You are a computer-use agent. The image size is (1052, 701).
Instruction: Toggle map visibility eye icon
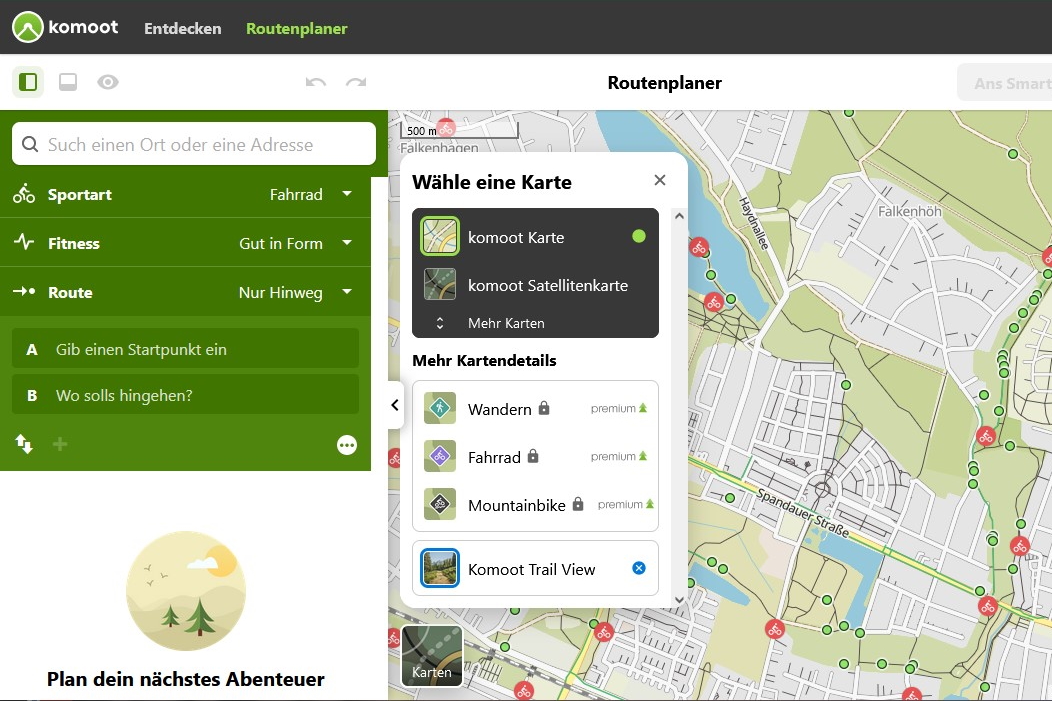(x=108, y=82)
